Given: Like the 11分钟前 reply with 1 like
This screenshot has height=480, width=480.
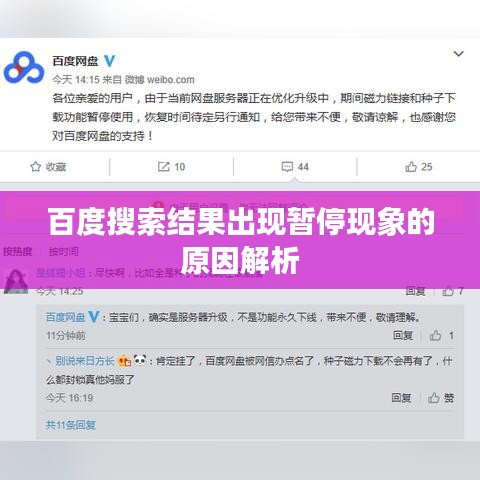Looking at the screenshot, I should click(442, 335).
